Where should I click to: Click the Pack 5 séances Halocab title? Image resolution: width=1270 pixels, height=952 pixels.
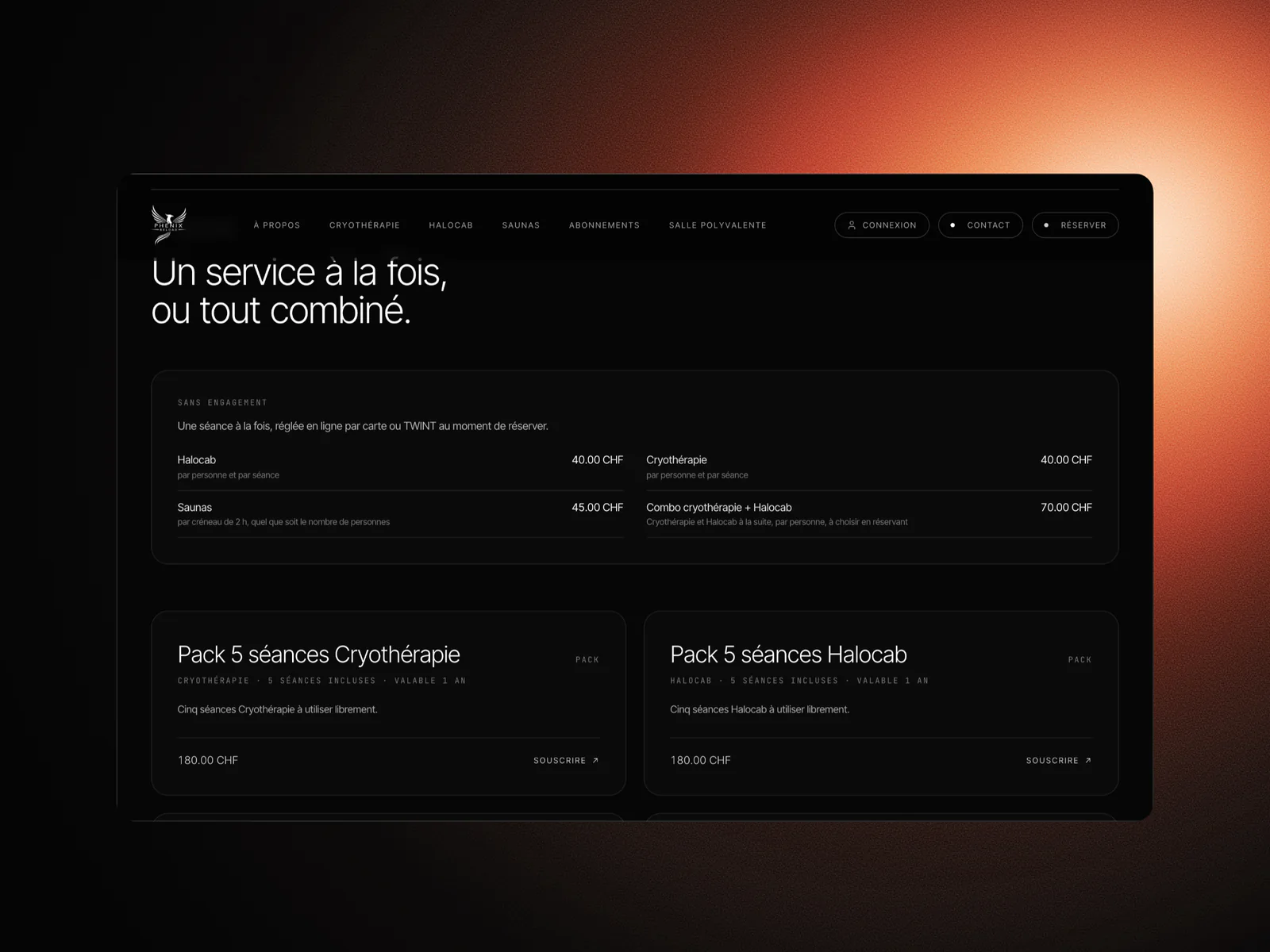[x=788, y=654]
